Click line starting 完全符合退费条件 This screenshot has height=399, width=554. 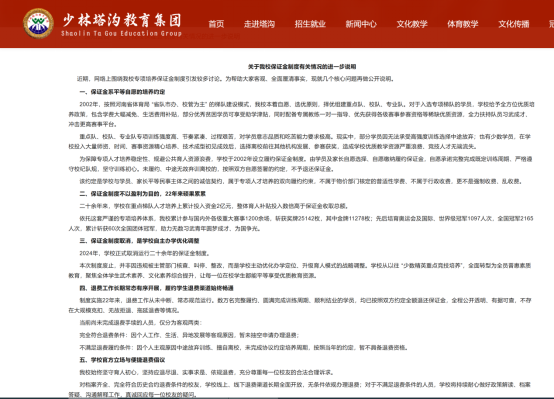[x=190, y=335]
